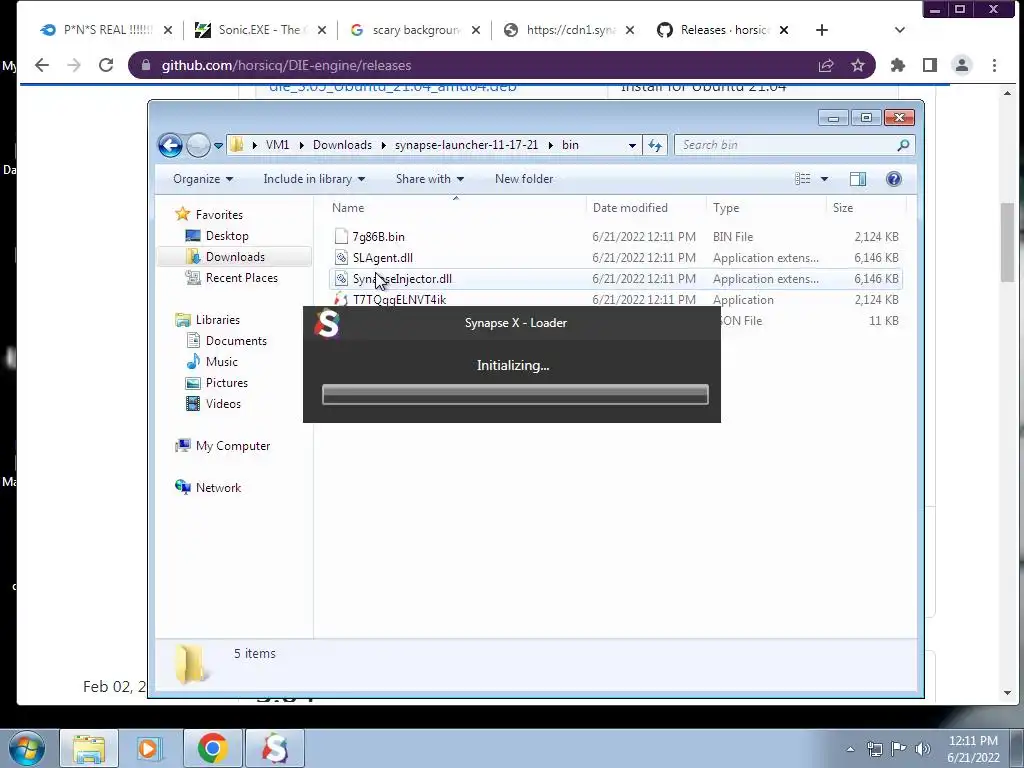Open Favorites in the navigation pane

pyautogui.click(x=219, y=214)
